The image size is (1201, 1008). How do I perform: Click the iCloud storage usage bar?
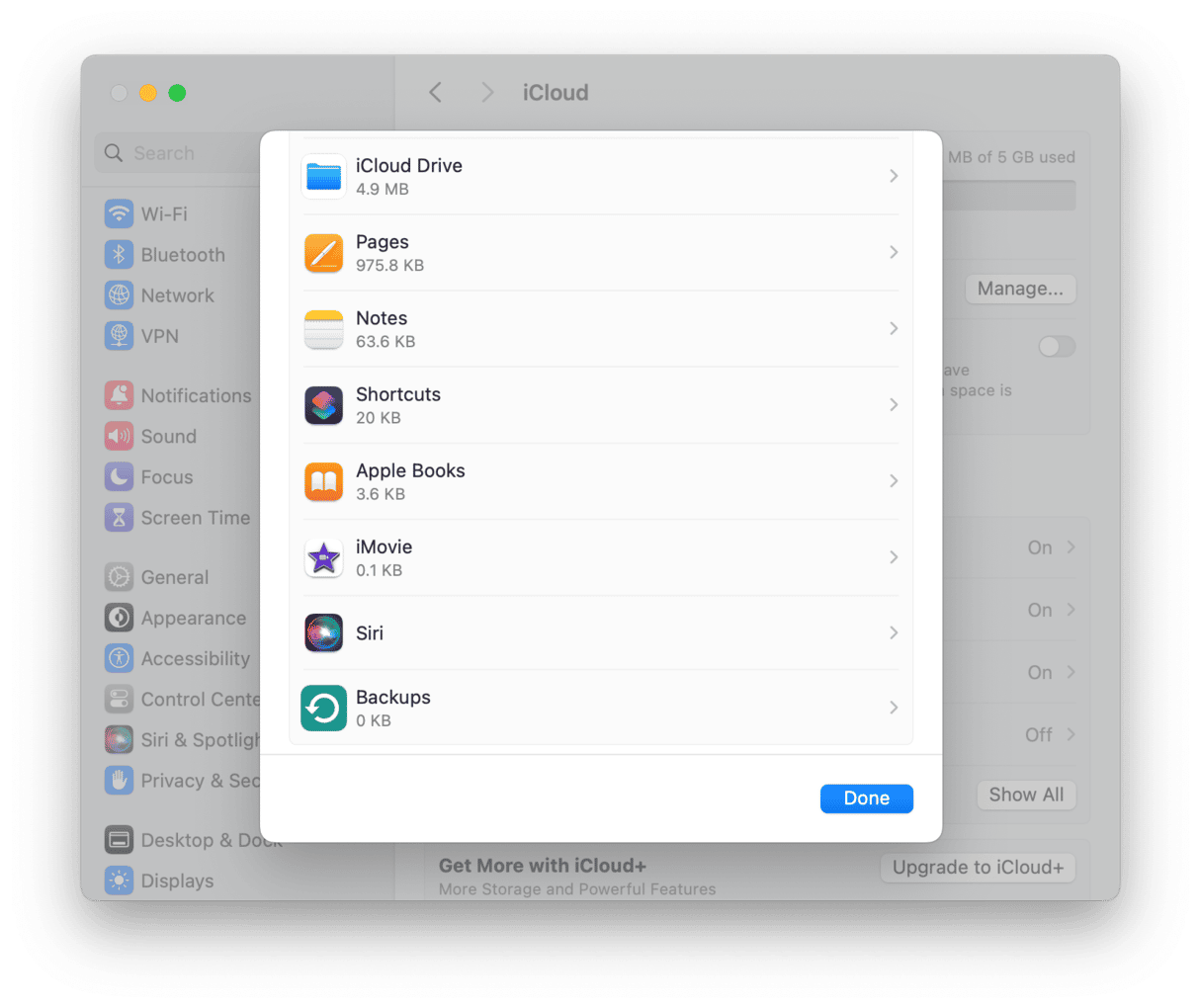pyautogui.click(x=1008, y=195)
